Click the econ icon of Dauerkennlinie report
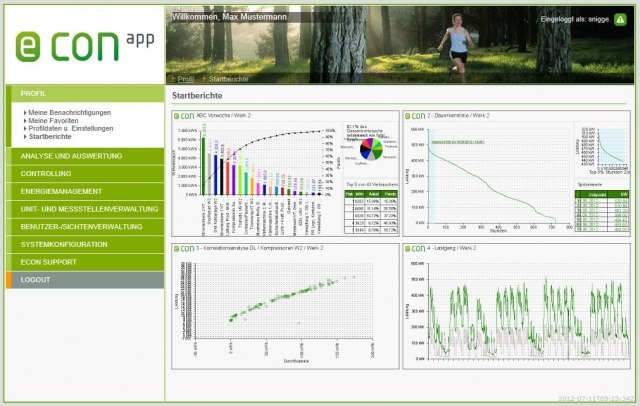 click(x=416, y=116)
